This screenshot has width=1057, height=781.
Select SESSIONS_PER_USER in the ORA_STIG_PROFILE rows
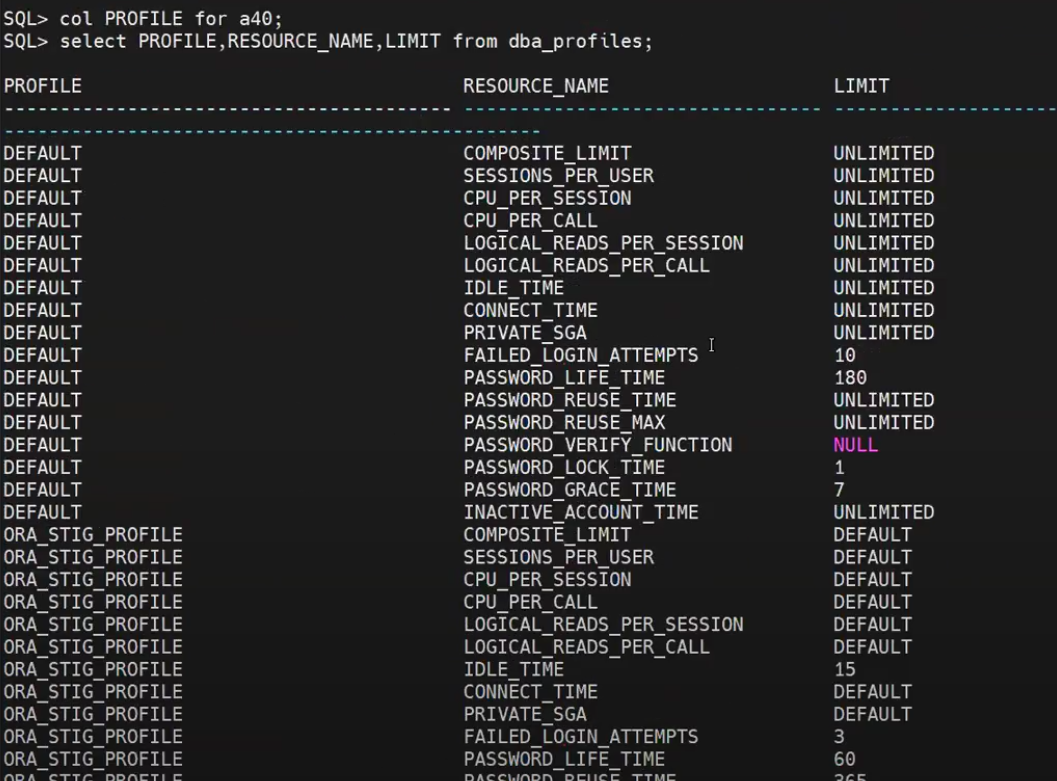point(558,557)
